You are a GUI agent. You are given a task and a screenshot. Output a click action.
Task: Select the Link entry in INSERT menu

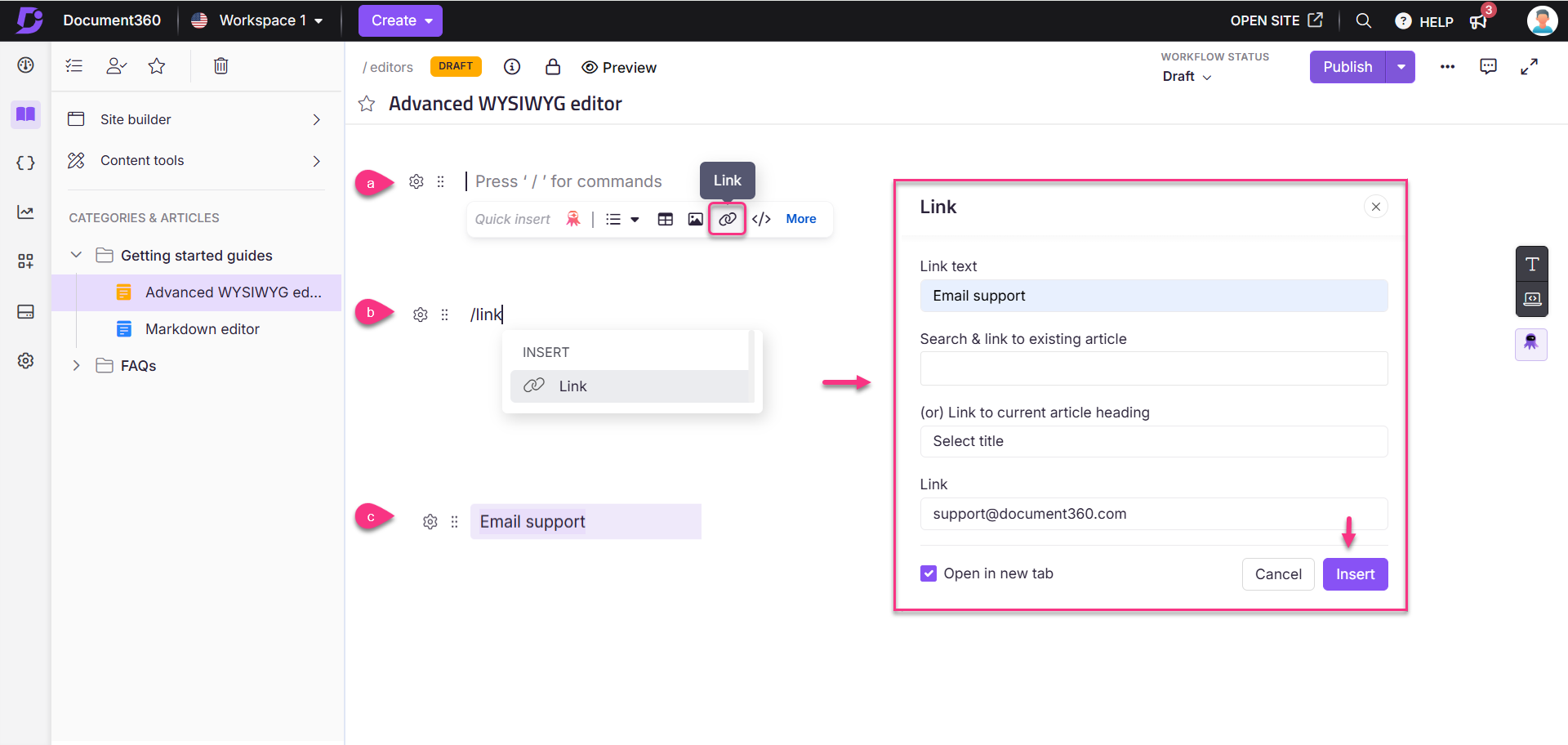pyautogui.click(x=631, y=386)
